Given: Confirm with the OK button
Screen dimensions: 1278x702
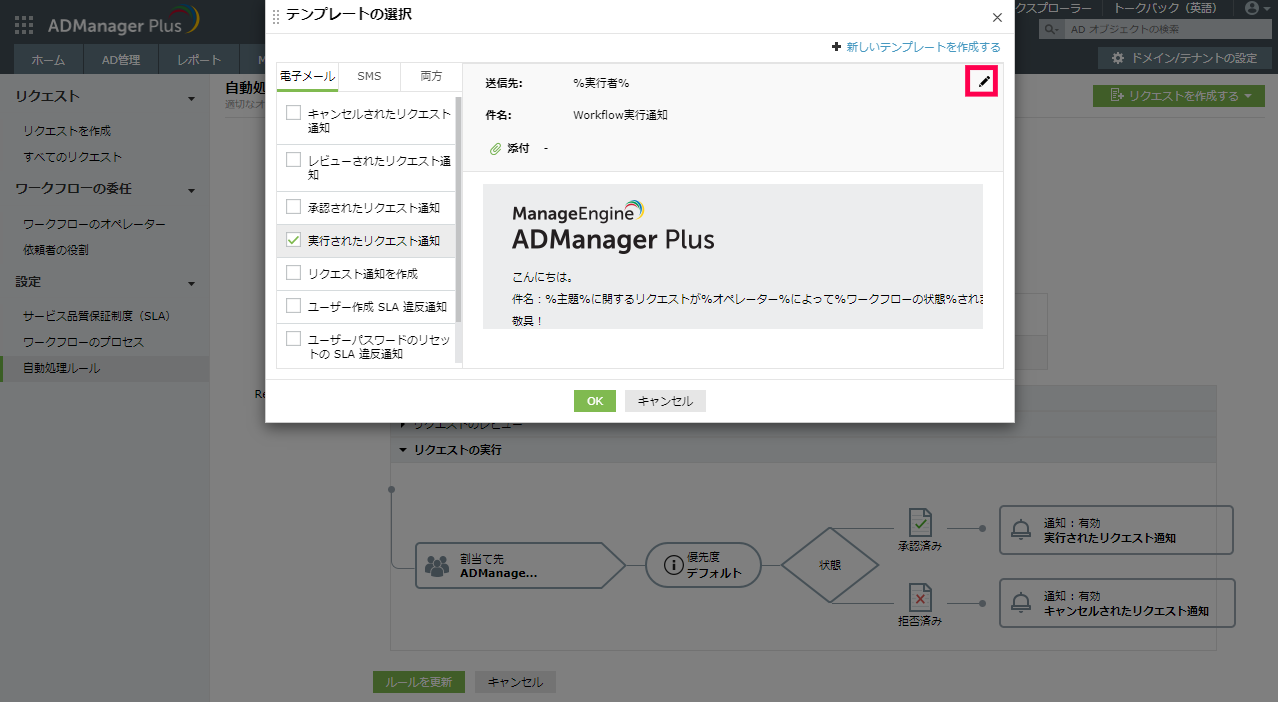Looking at the screenshot, I should (595, 400).
